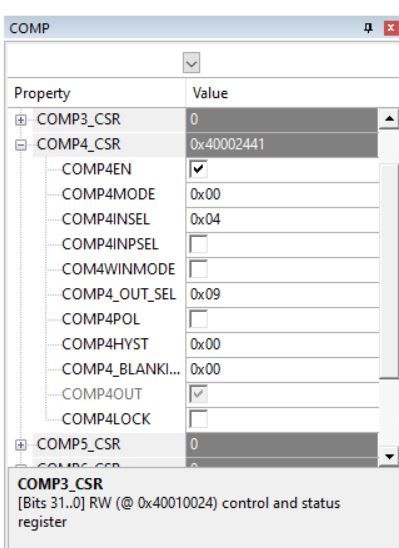The image size is (399, 548).
Task: Select the COMP4MODE value field
Action: click(282, 194)
